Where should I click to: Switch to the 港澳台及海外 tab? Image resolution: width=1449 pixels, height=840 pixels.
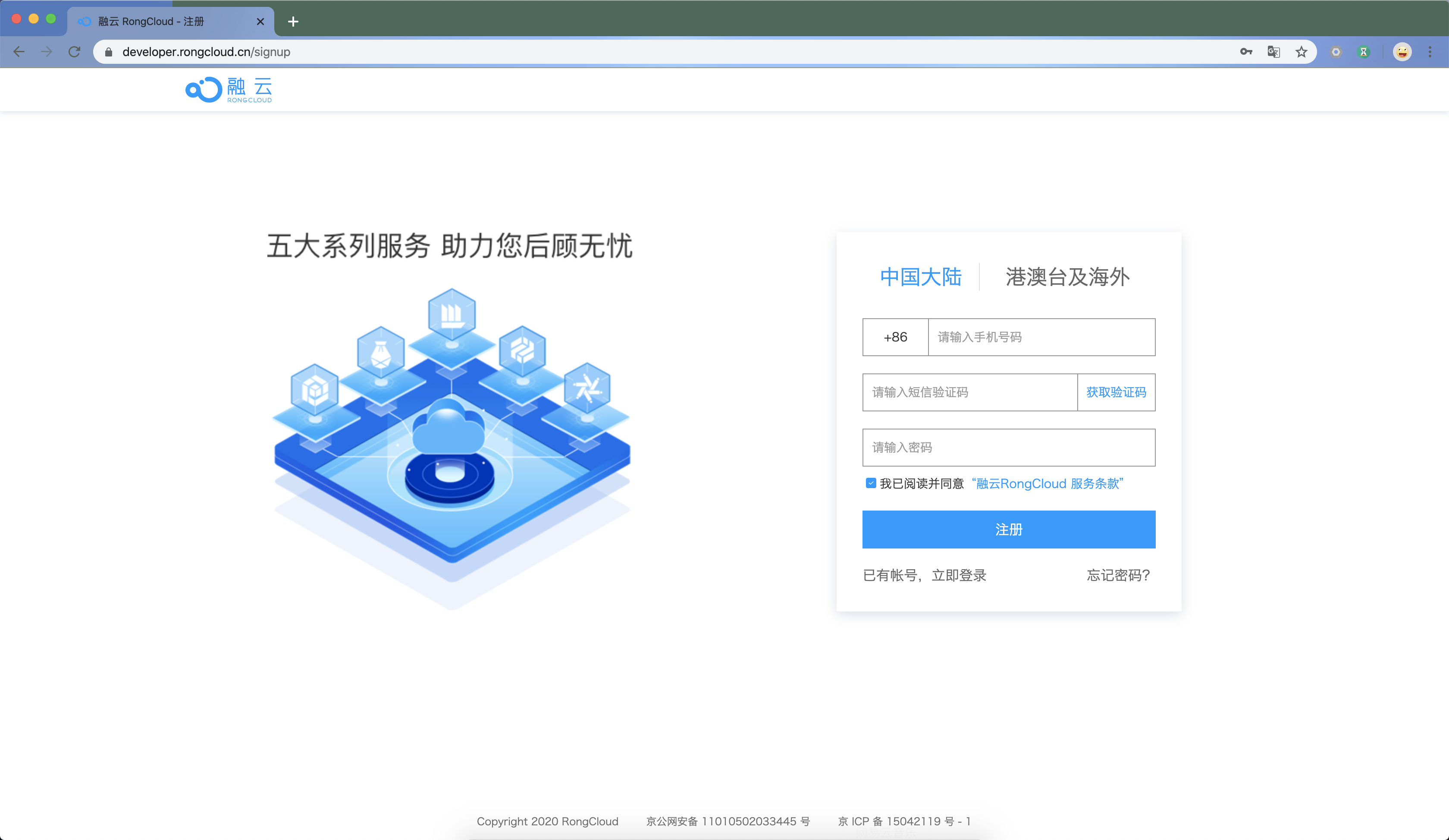1068,277
